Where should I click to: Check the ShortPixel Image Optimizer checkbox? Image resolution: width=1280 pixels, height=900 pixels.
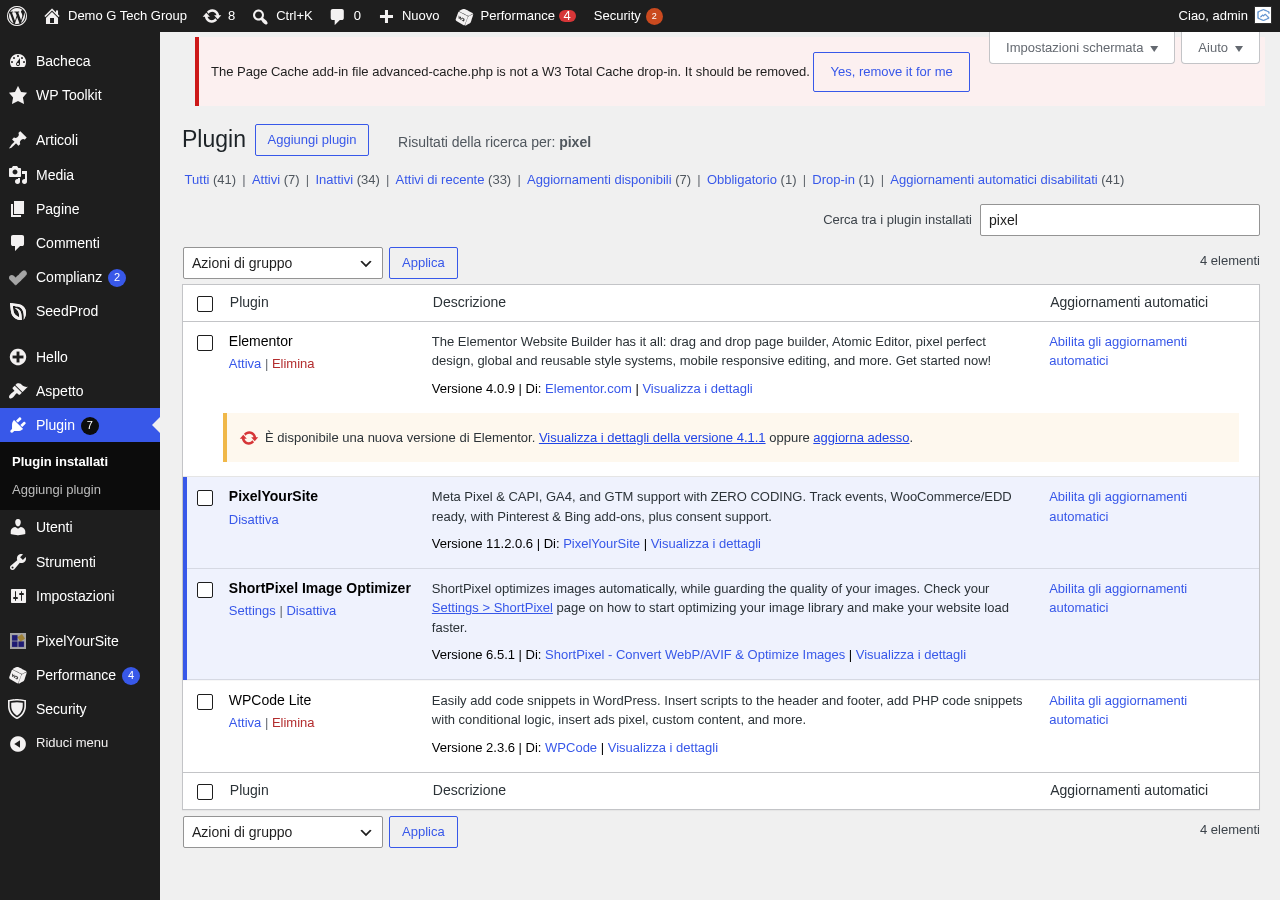[205, 590]
